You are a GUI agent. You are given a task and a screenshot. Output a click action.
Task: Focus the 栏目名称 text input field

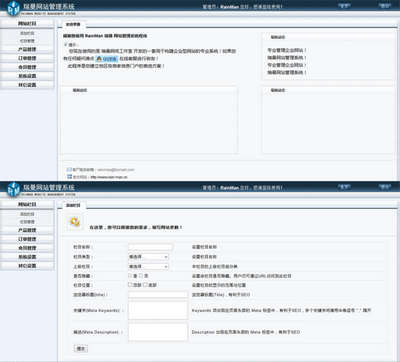click(x=150, y=247)
